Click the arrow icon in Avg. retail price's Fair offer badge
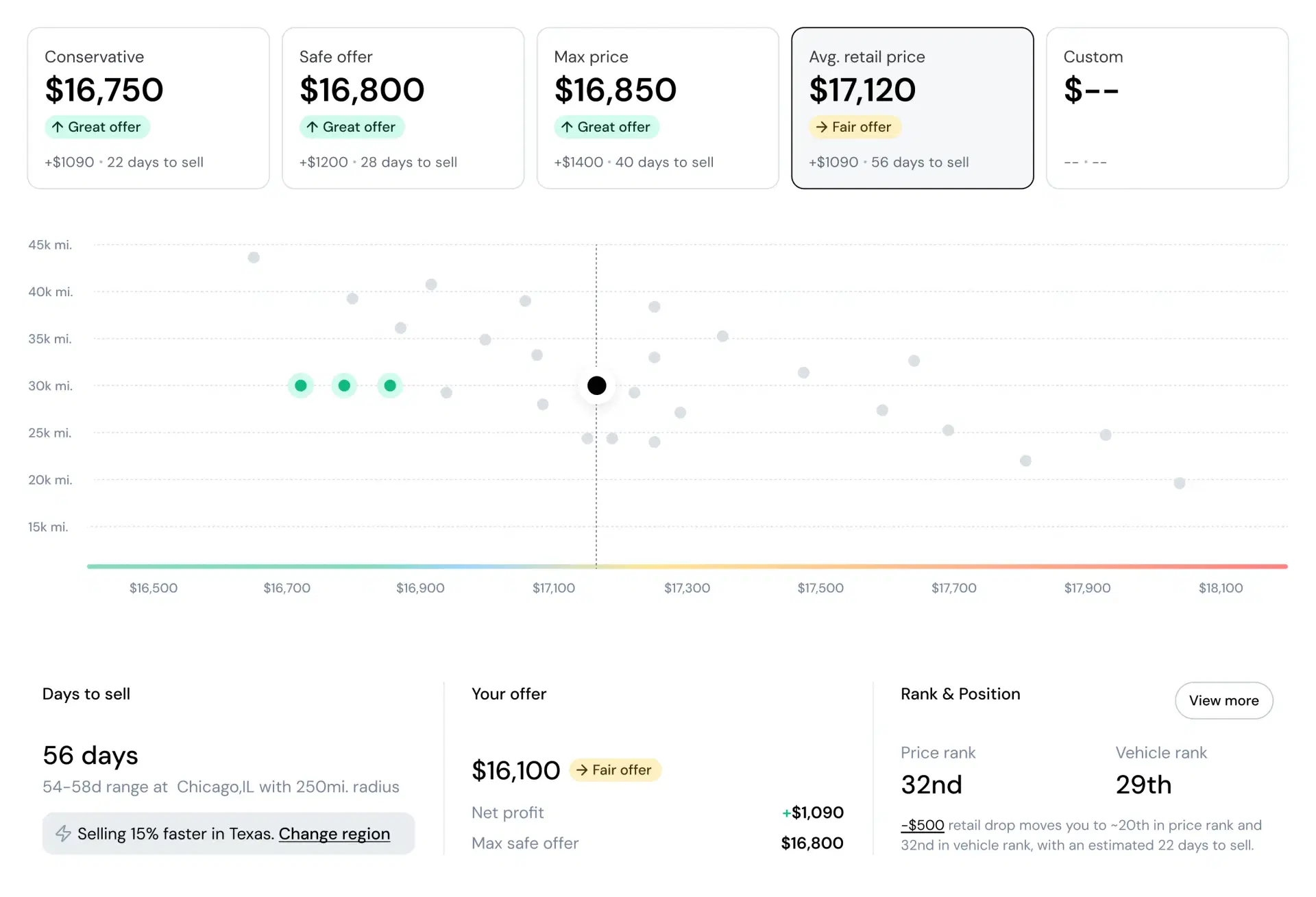1316x897 pixels. [822, 127]
